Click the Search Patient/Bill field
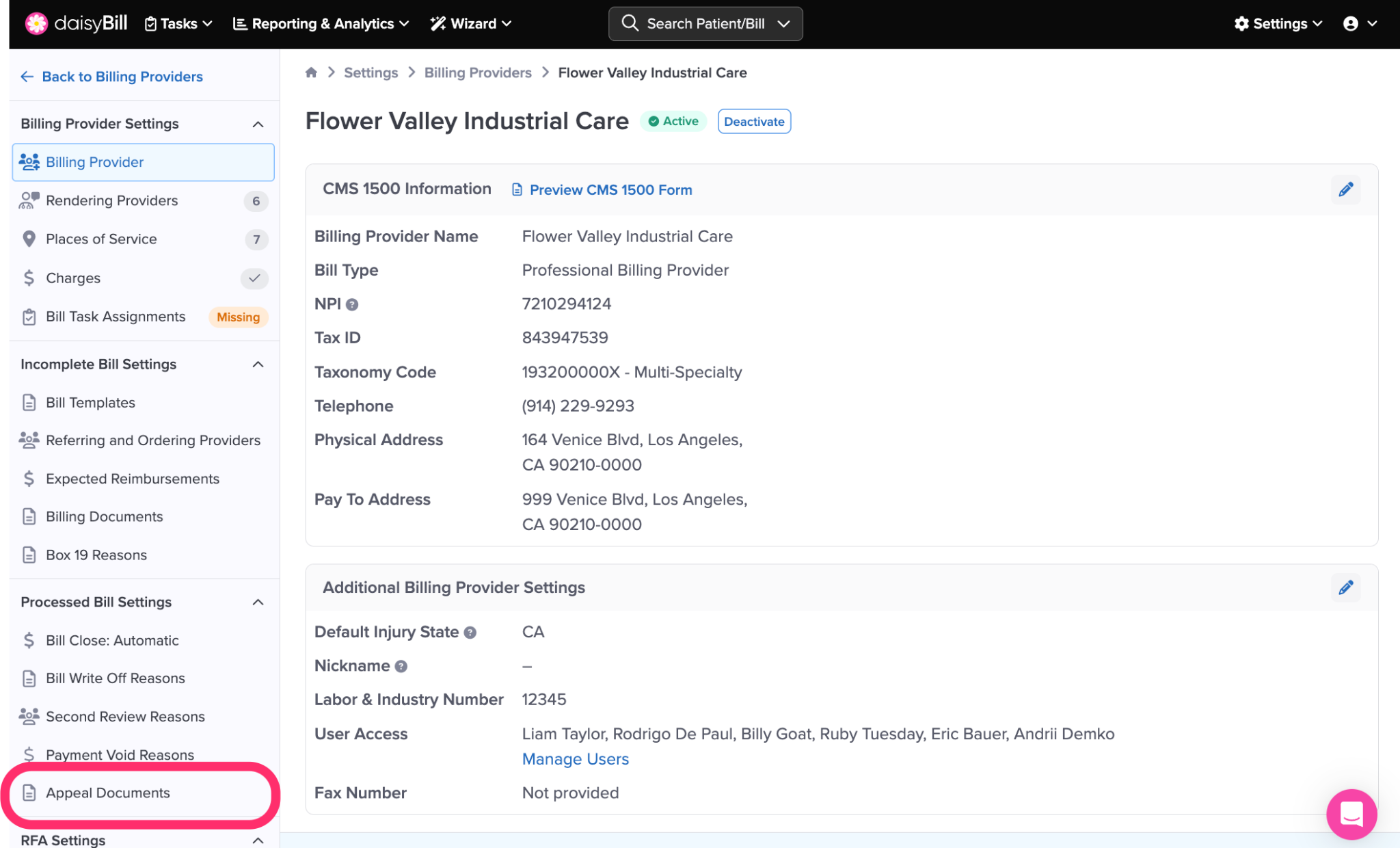This screenshot has height=848, width=1400. pos(705,23)
